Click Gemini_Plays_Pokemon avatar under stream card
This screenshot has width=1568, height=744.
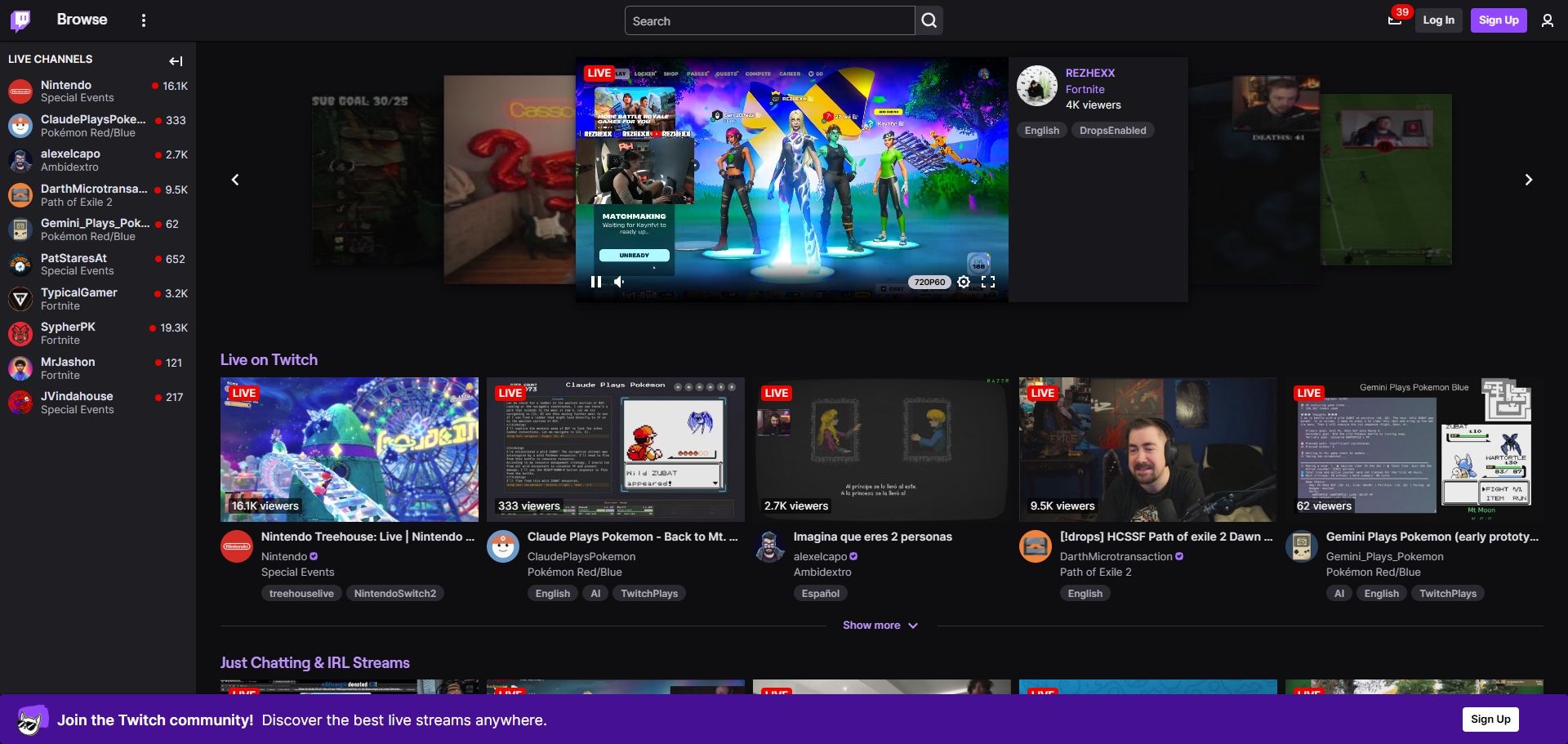coord(1302,546)
